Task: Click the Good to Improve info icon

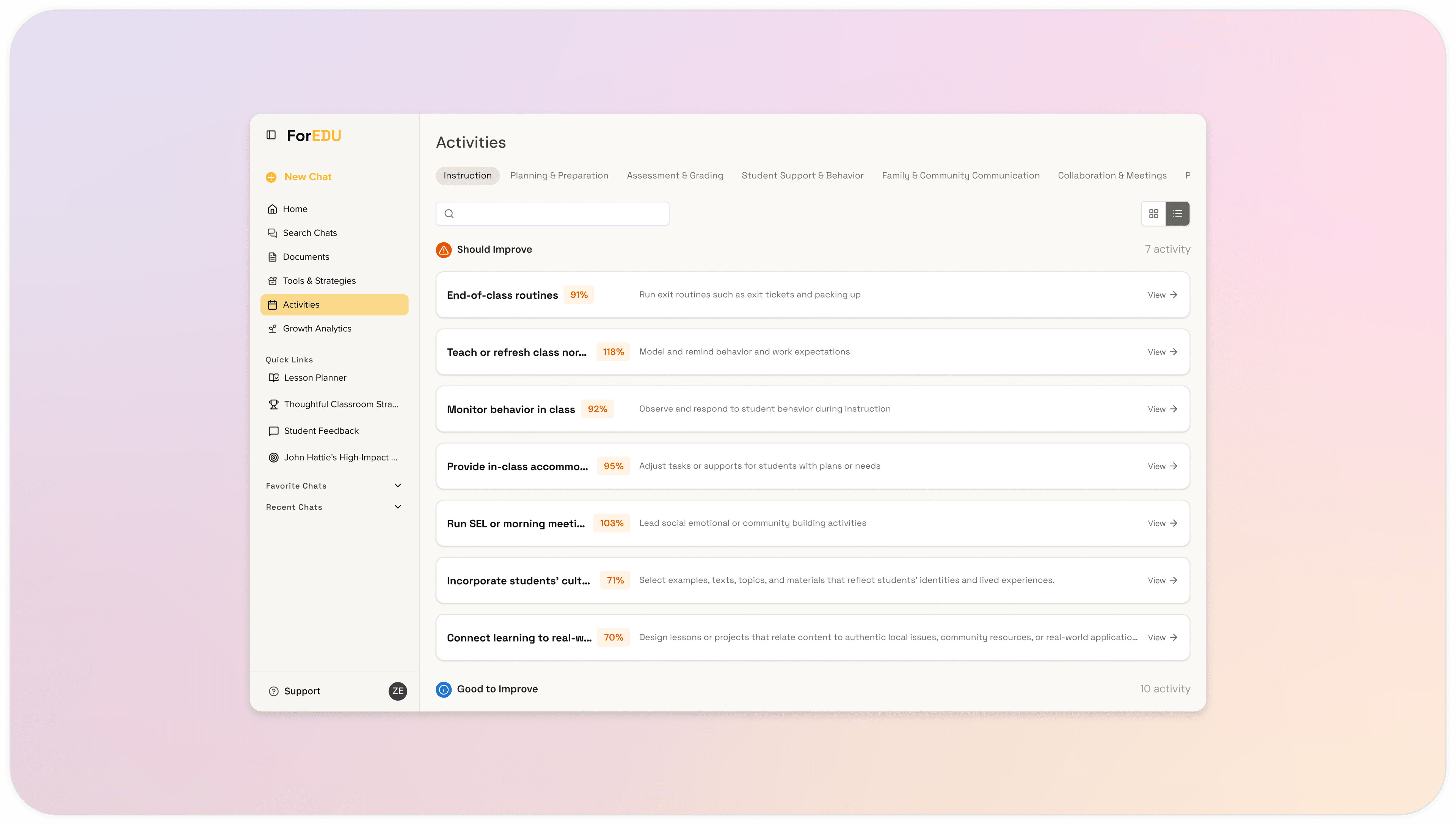Action: (443, 690)
